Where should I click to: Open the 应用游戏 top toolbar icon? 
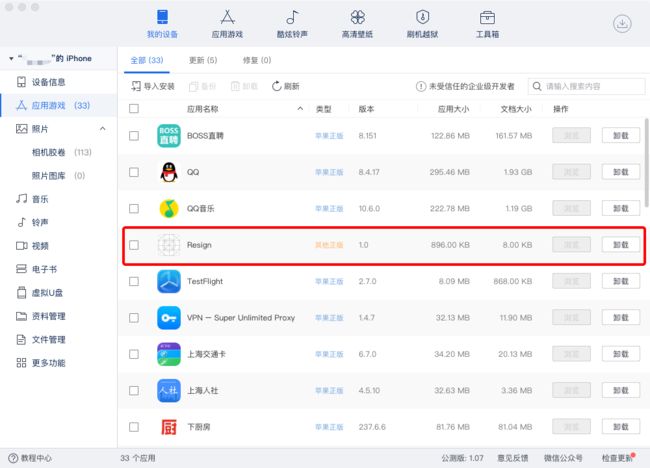(227, 24)
